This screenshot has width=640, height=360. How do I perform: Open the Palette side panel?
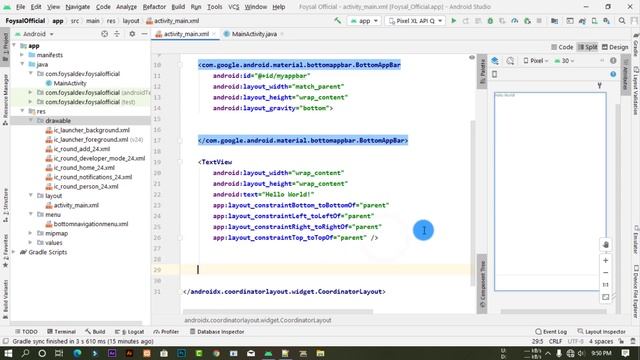[x=482, y=71]
